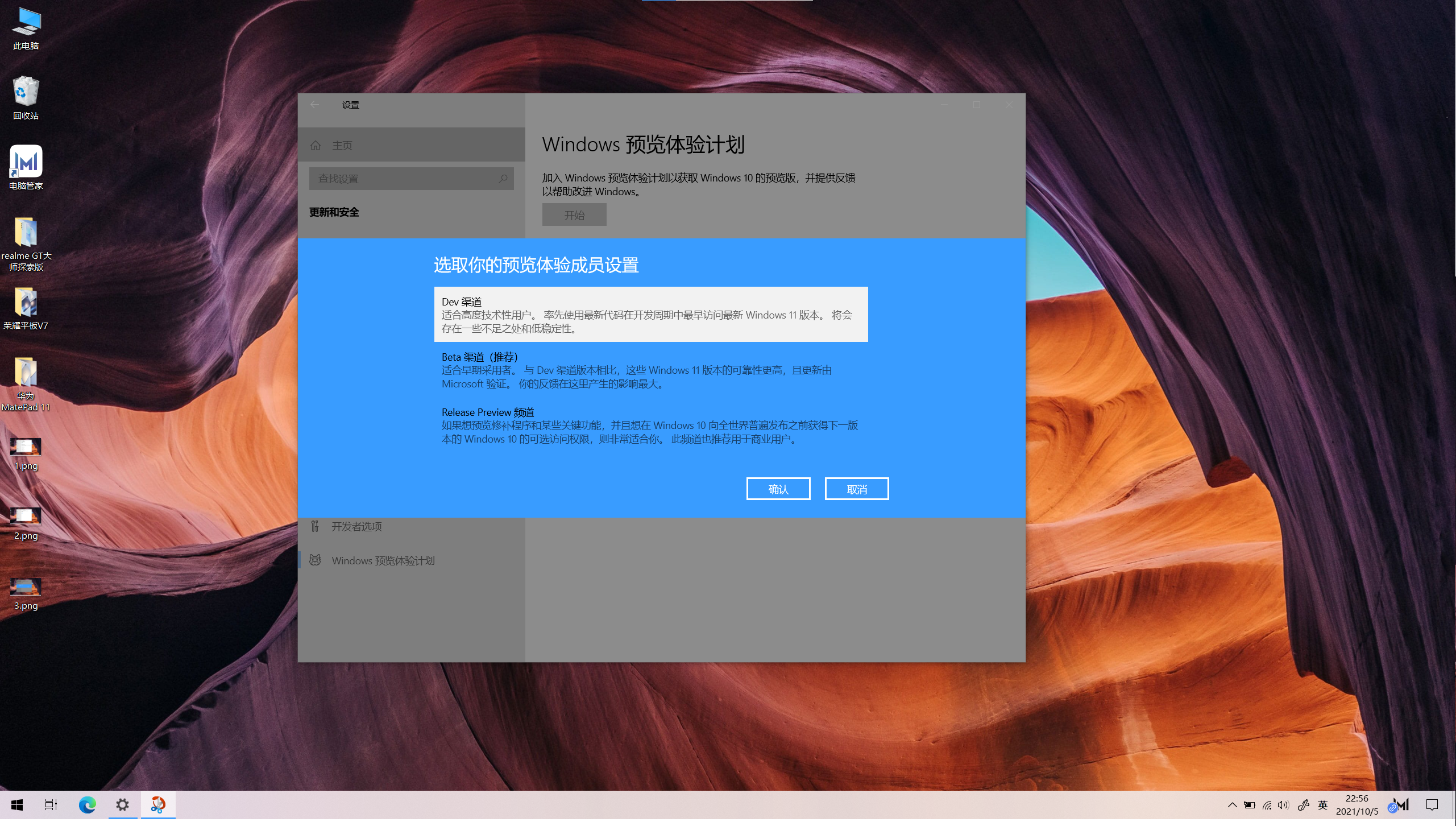
Task: Switch to Settings gear on taskbar
Action: [x=122, y=804]
